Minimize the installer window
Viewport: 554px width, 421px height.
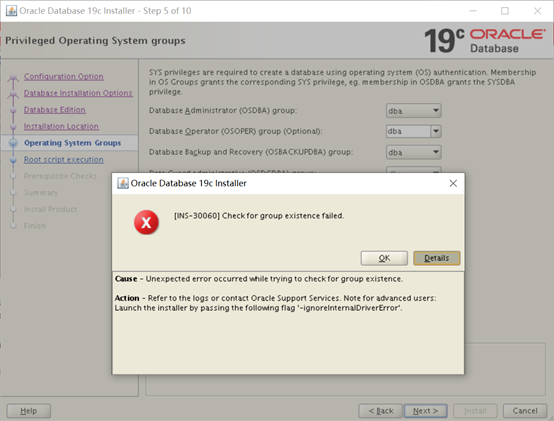[473, 11]
